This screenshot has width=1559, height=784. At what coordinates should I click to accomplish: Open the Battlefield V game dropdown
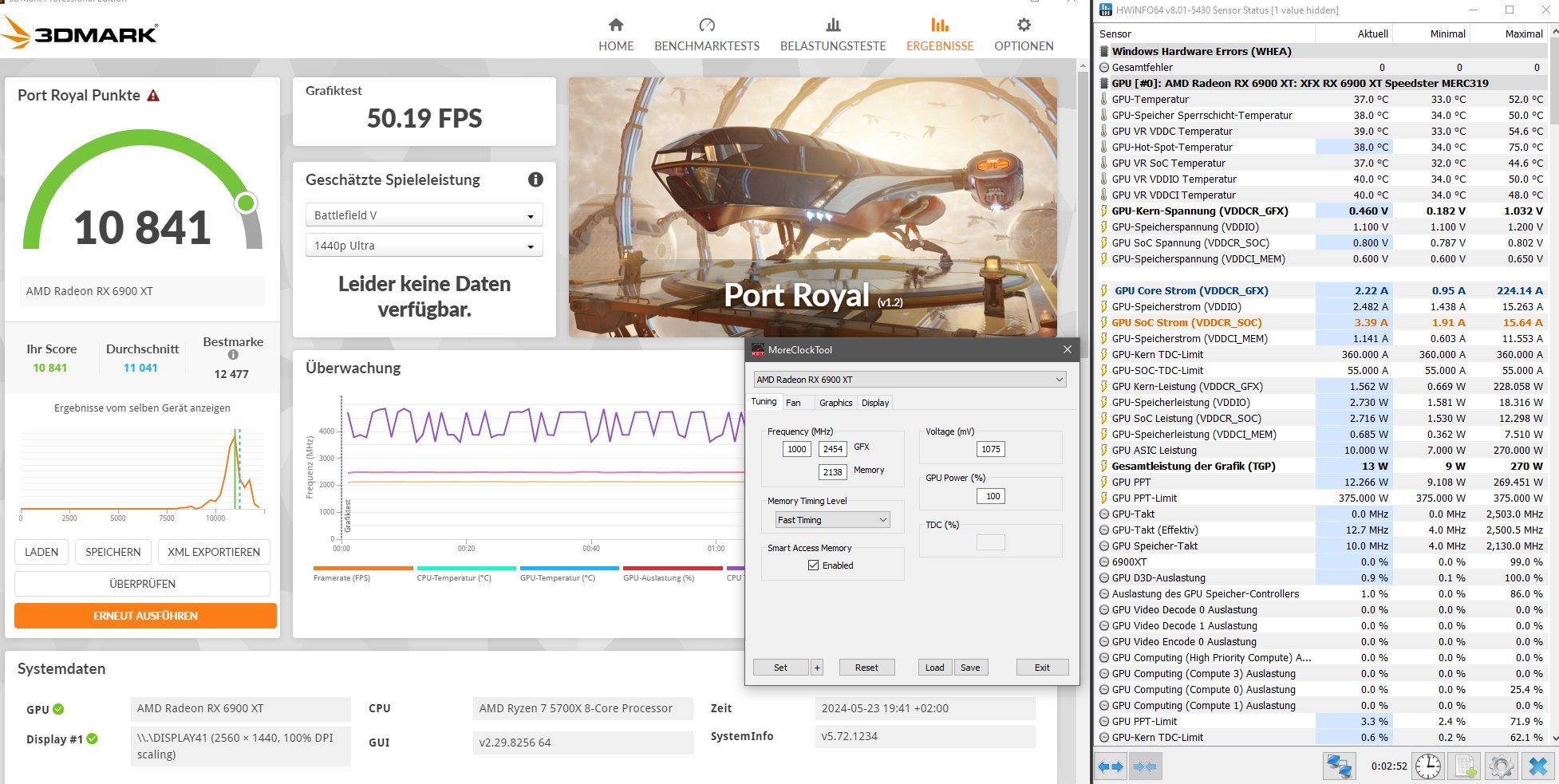[x=424, y=215]
